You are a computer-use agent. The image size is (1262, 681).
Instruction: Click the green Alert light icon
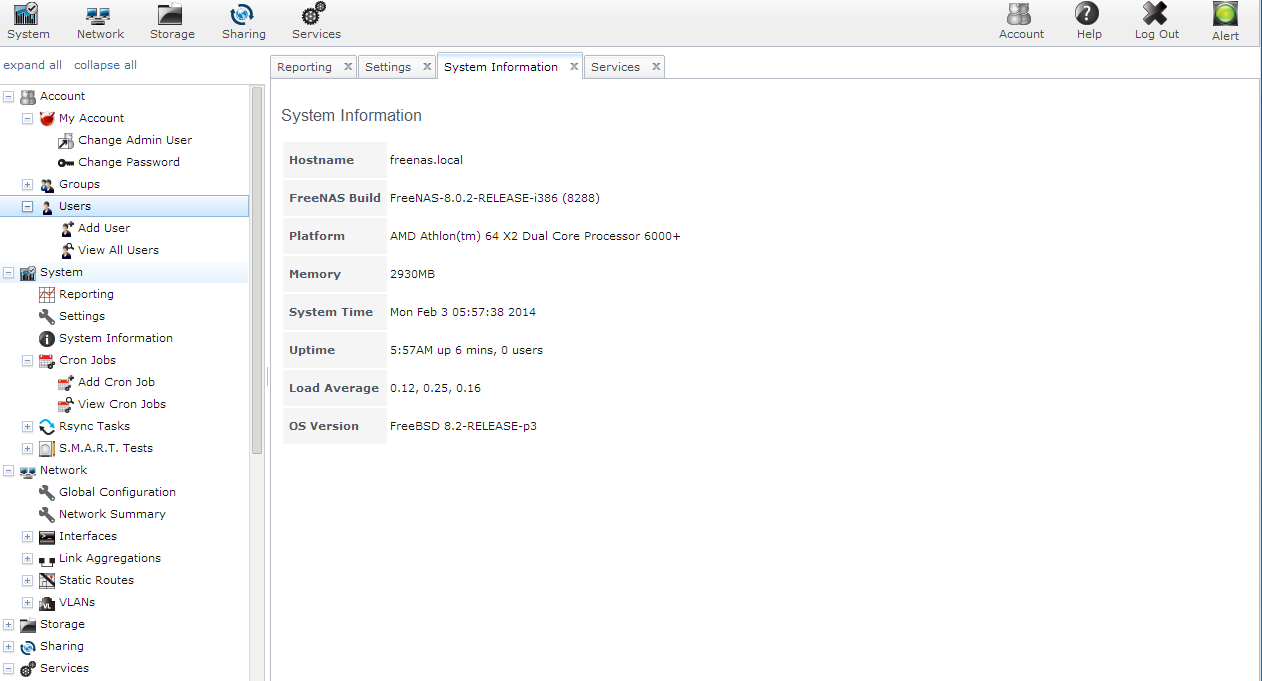coord(1225,14)
